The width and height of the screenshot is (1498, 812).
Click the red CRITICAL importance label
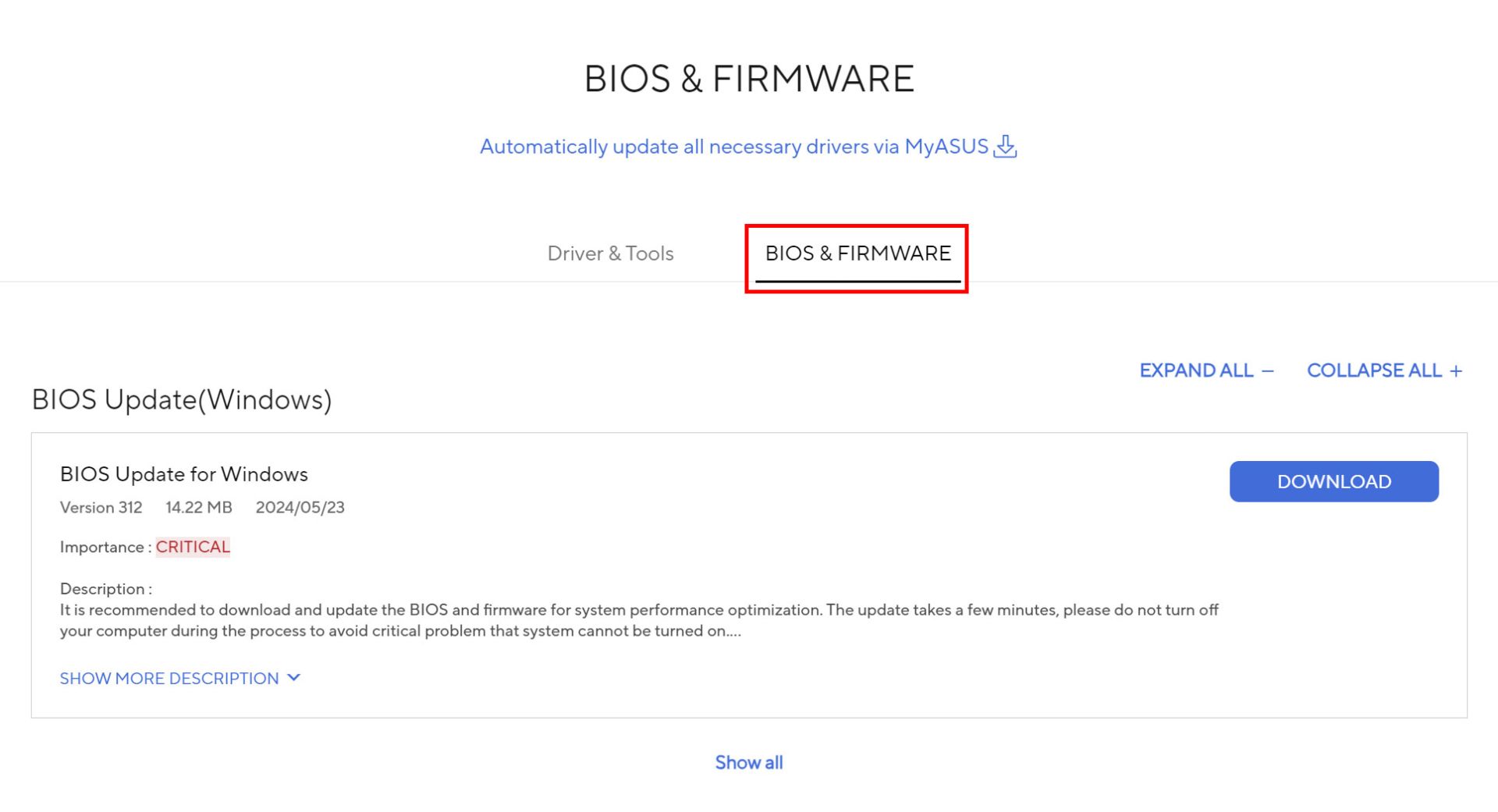coord(193,547)
